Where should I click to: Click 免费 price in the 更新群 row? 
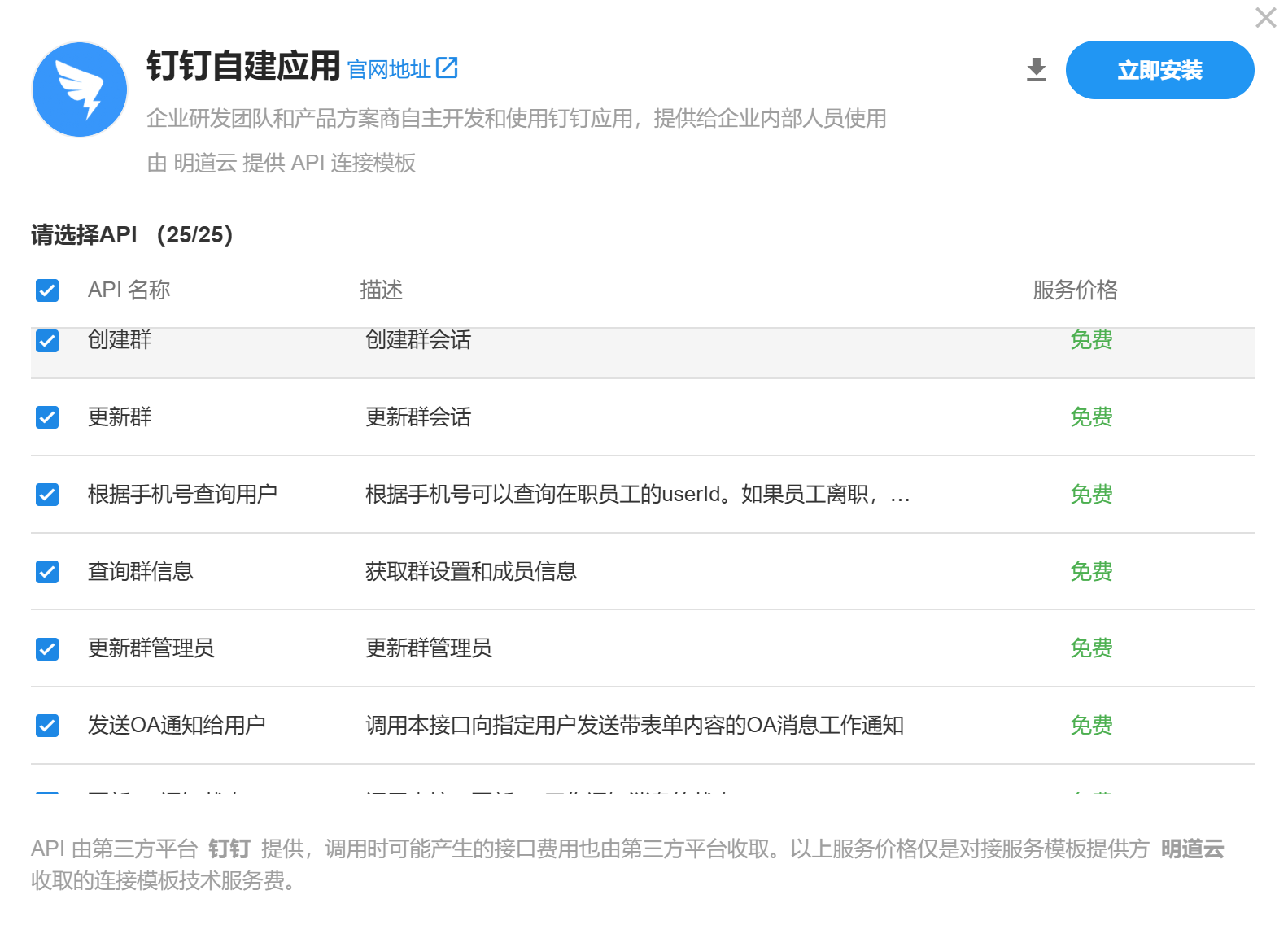tap(1091, 417)
